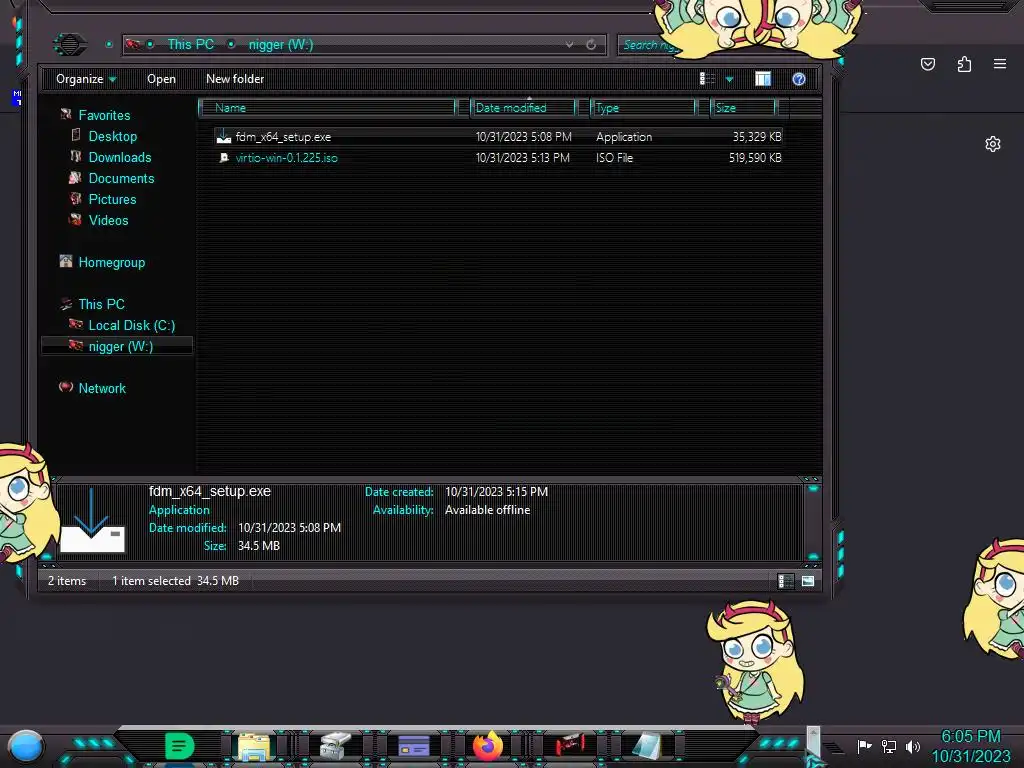Open Documents in the navigation pane
Image resolution: width=1024 pixels, height=768 pixels.
121,178
